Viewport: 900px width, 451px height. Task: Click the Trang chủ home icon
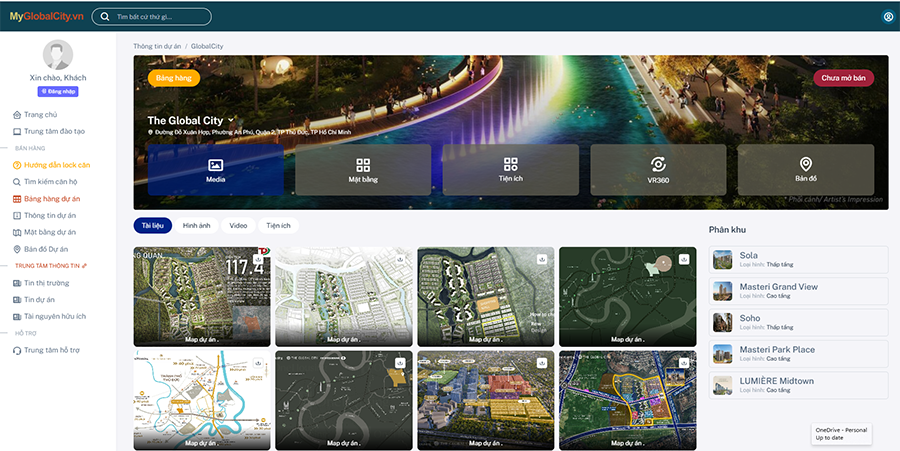17,115
